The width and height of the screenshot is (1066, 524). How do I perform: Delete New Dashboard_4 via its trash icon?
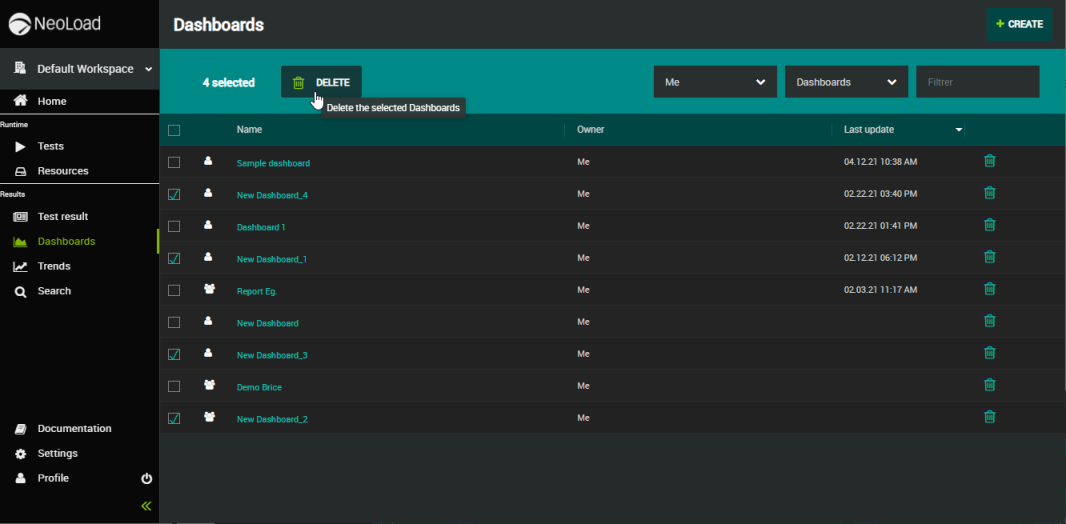[x=990, y=193]
